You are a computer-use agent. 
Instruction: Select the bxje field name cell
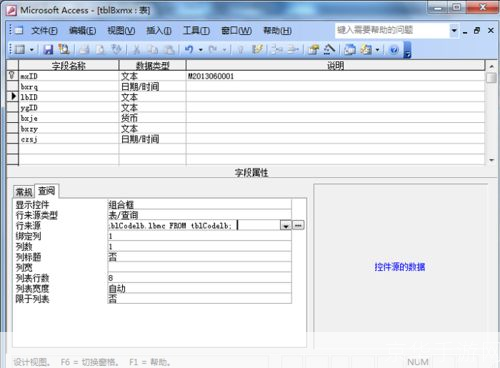point(69,118)
